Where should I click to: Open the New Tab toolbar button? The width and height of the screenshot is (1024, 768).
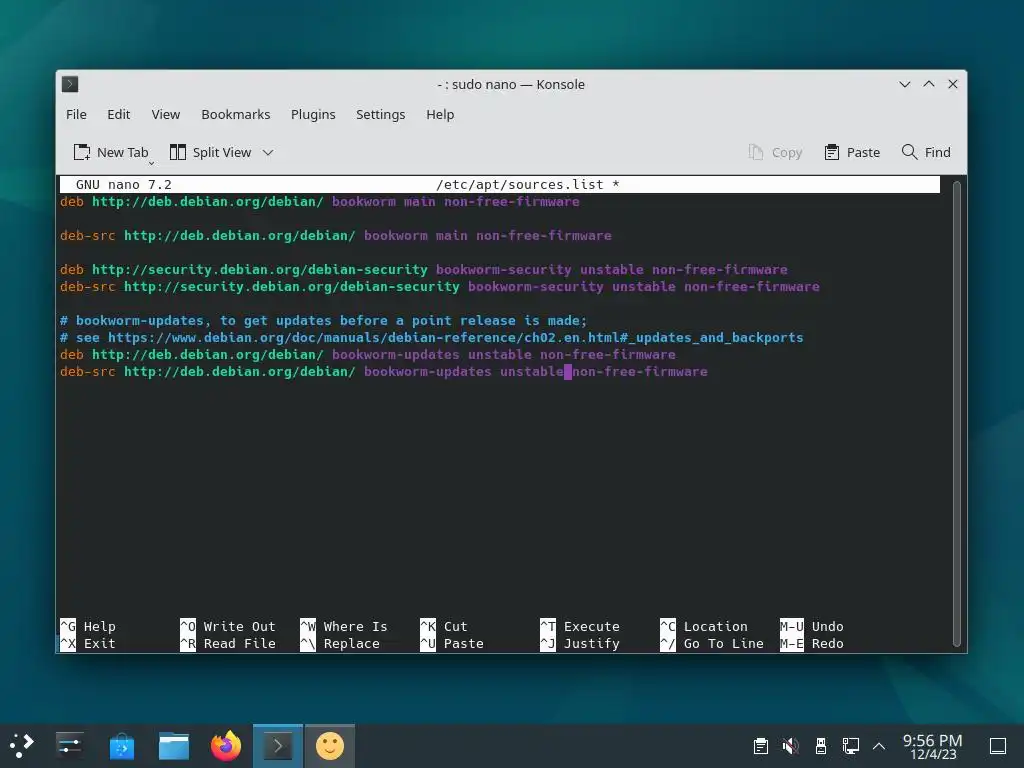111,152
